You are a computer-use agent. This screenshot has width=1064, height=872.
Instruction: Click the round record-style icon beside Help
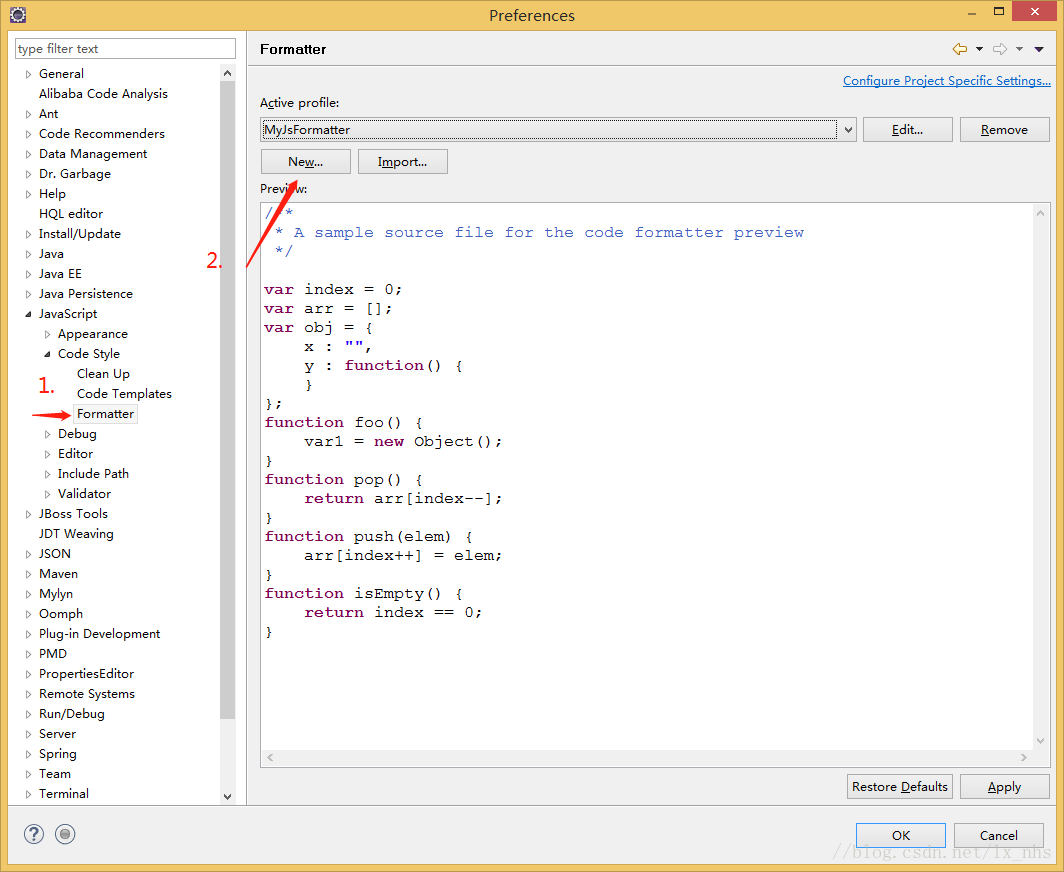[x=64, y=833]
